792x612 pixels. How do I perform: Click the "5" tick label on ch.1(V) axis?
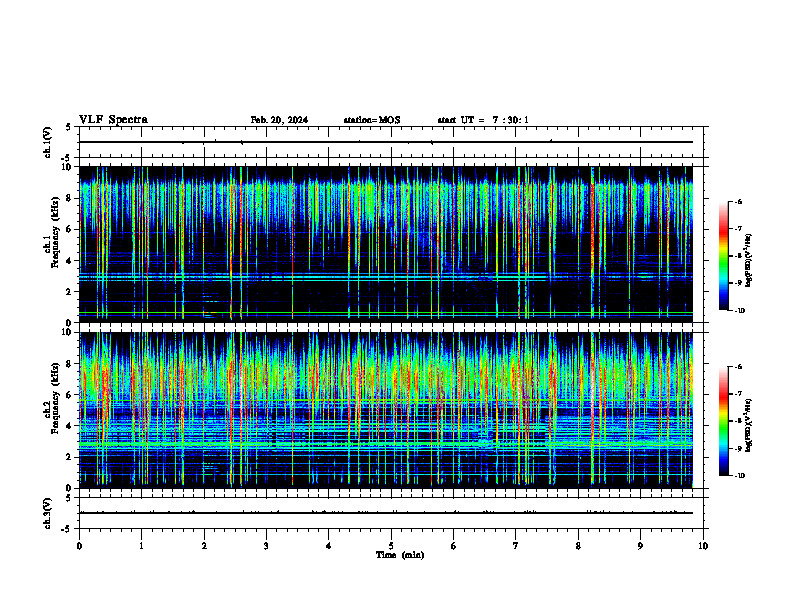(x=69, y=128)
